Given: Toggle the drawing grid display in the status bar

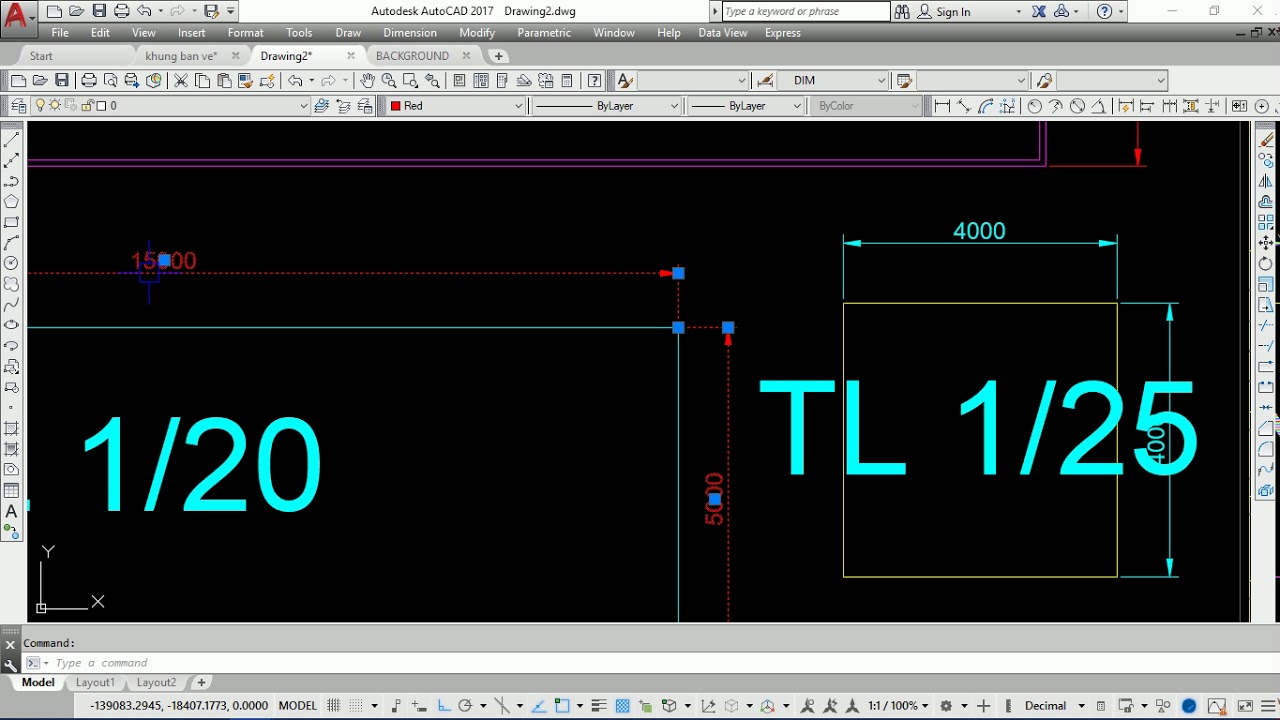Looking at the screenshot, I should 333,706.
